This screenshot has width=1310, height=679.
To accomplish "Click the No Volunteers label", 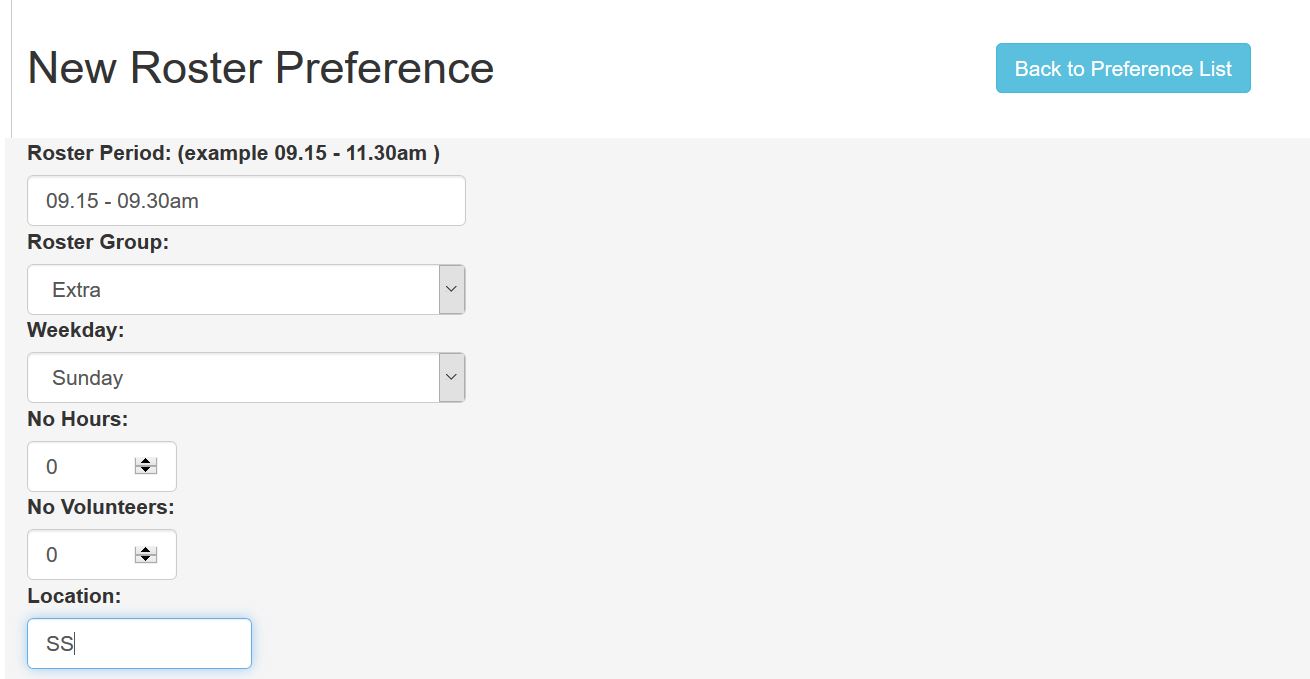I will coord(101,507).
